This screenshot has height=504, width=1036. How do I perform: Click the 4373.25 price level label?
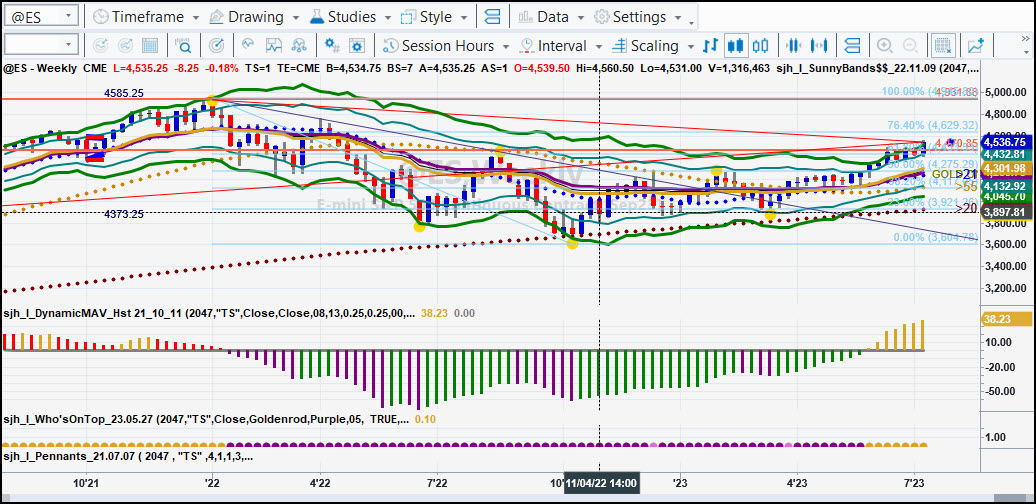click(x=124, y=213)
